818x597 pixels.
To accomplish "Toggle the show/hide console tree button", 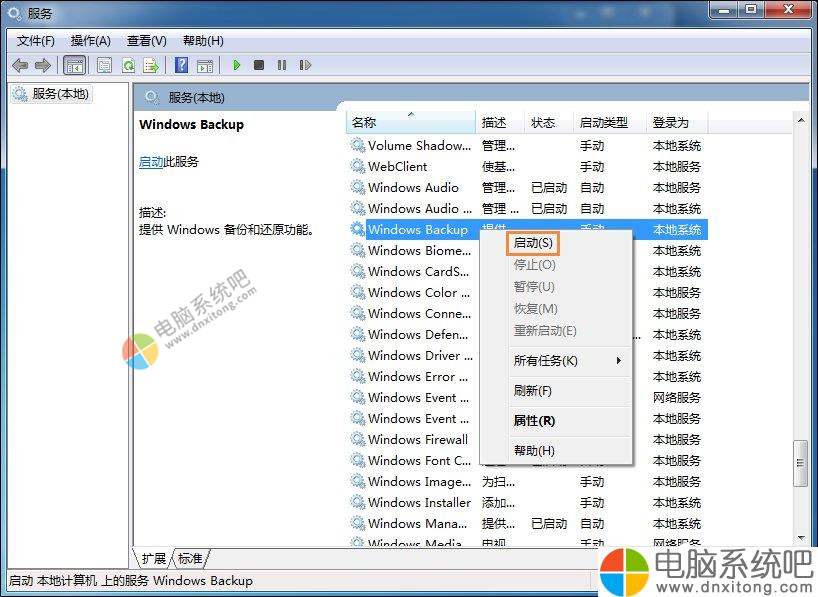I will click(74, 65).
